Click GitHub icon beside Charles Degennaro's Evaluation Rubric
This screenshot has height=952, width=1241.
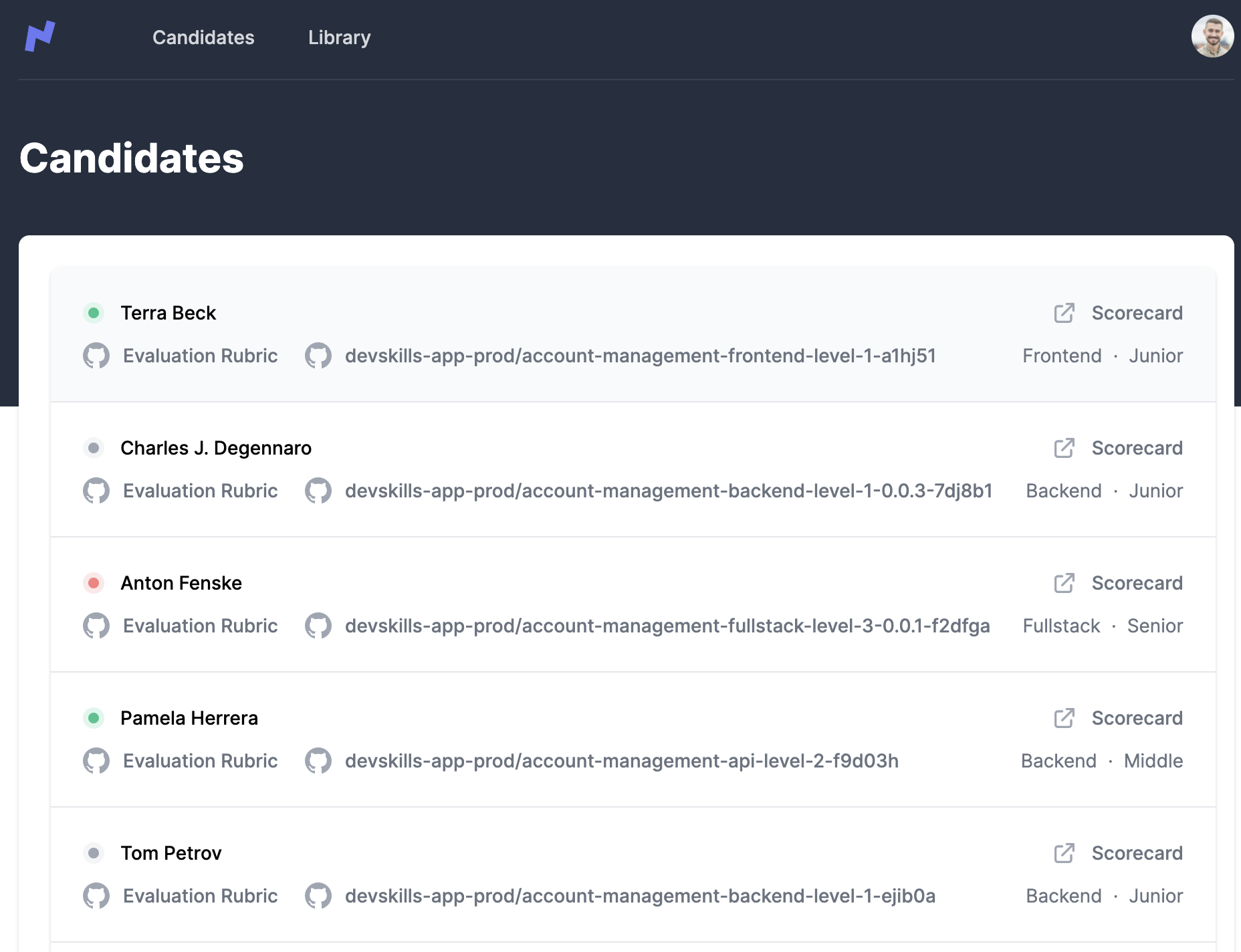(x=96, y=491)
